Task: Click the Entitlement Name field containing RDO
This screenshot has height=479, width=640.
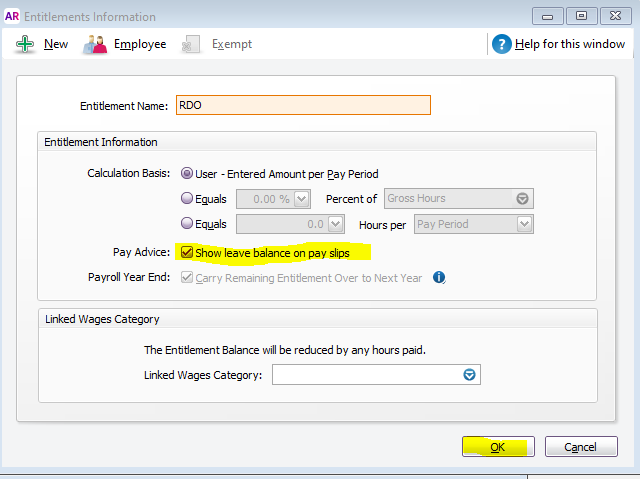Action: (303, 105)
